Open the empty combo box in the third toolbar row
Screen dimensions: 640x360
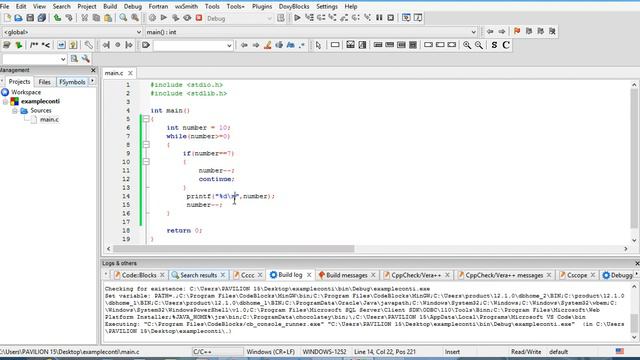tap(193, 45)
